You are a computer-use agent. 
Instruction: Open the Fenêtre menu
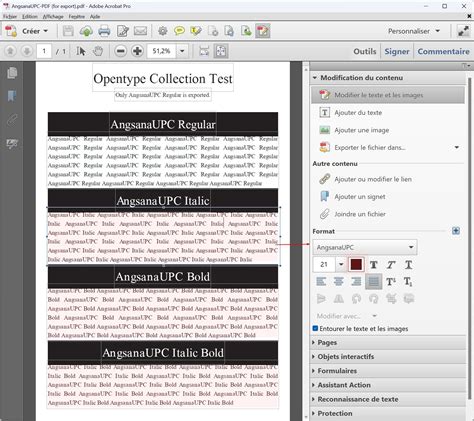point(77,16)
